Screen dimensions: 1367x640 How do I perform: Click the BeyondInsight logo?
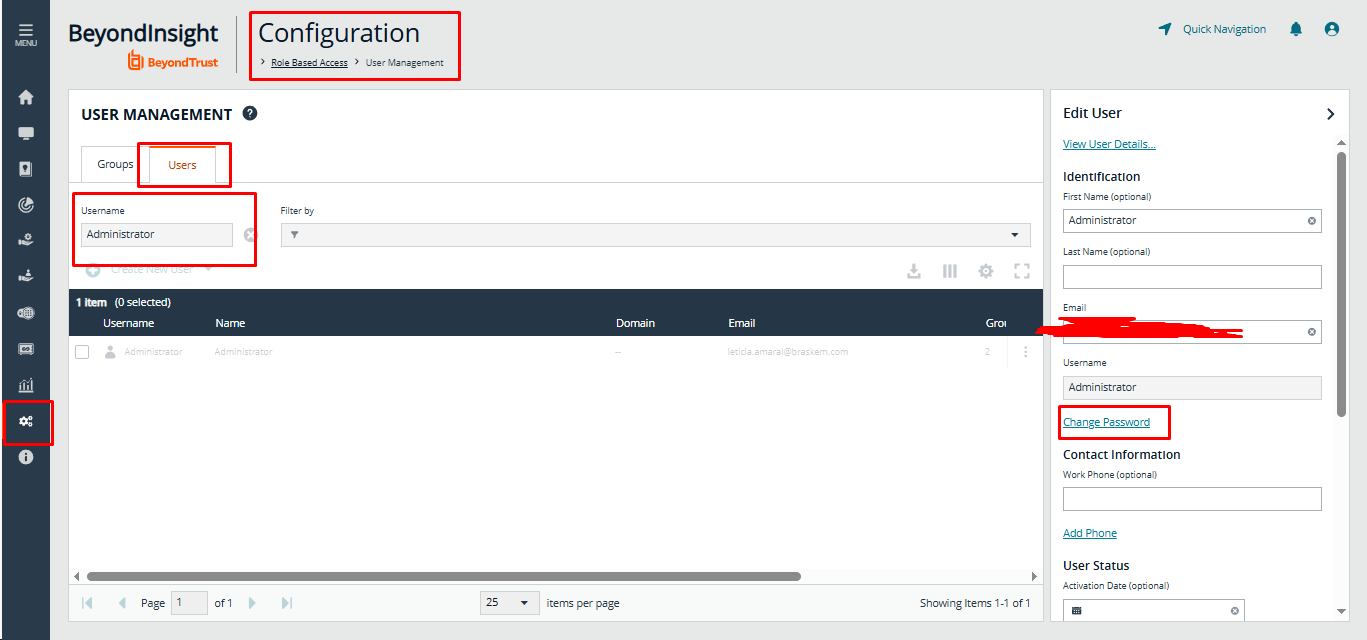[x=143, y=45]
